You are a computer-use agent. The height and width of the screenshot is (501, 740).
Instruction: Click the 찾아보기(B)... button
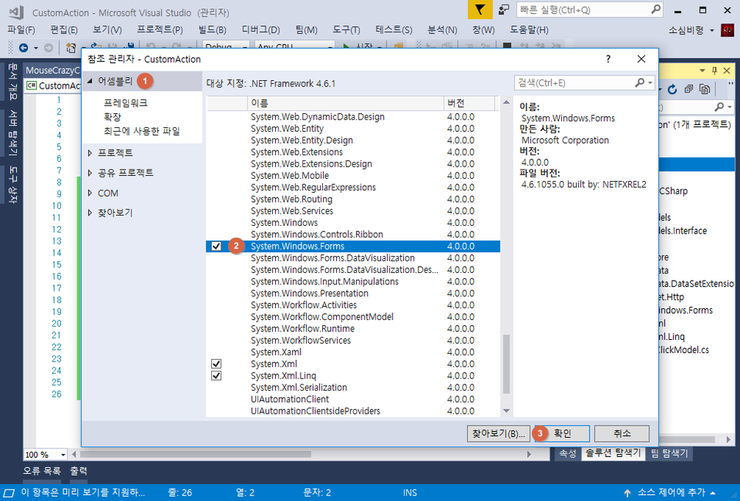tap(498, 433)
